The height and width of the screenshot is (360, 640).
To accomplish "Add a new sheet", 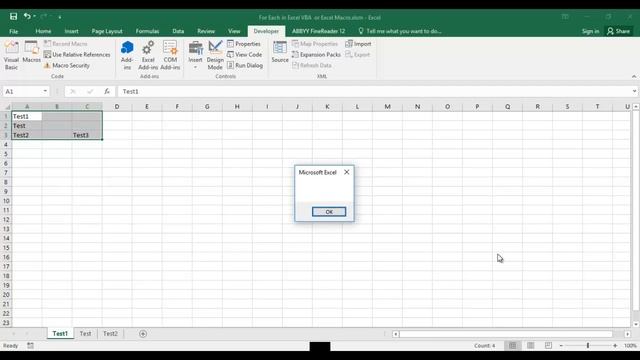I will pos(143,334).
